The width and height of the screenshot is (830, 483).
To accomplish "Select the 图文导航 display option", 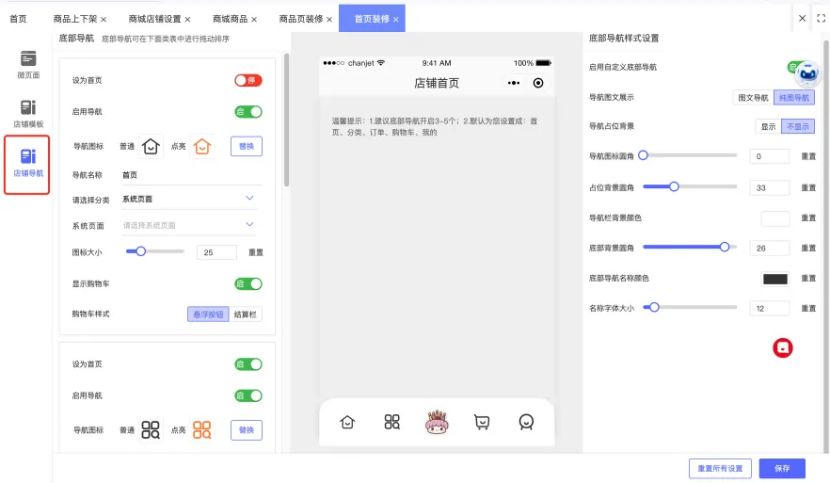I will coord(753,98).
